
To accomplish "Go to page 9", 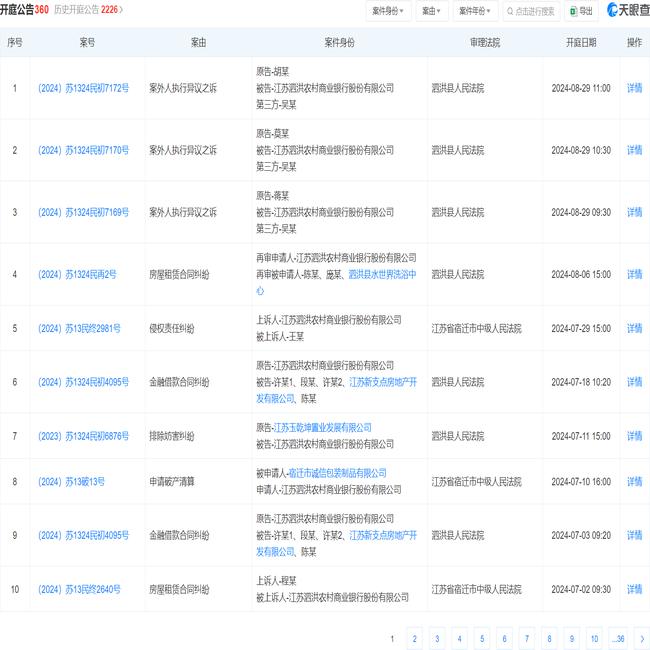I will click(x=572, y=638).
